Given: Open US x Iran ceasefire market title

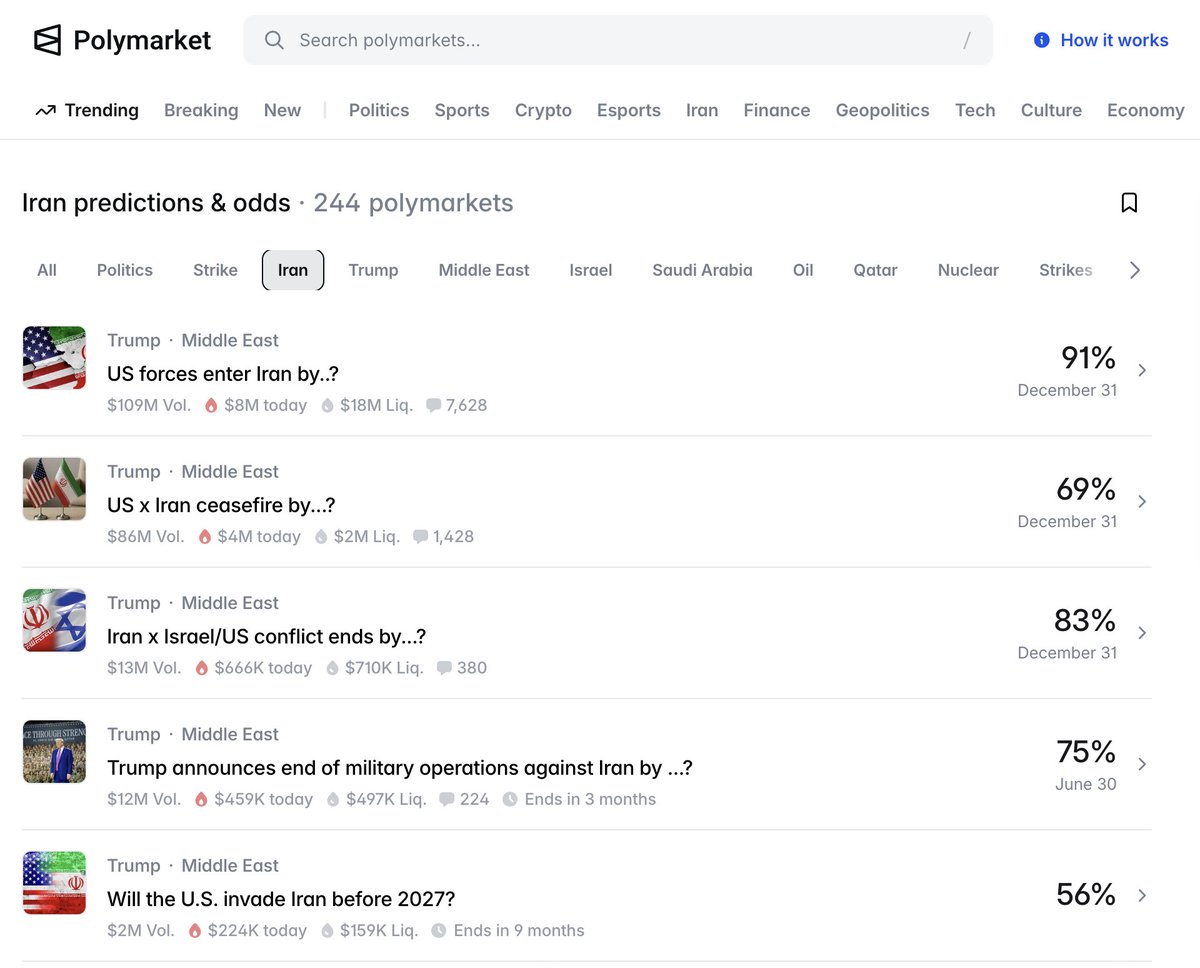Looking at the screenshot, I should (221, 505).
